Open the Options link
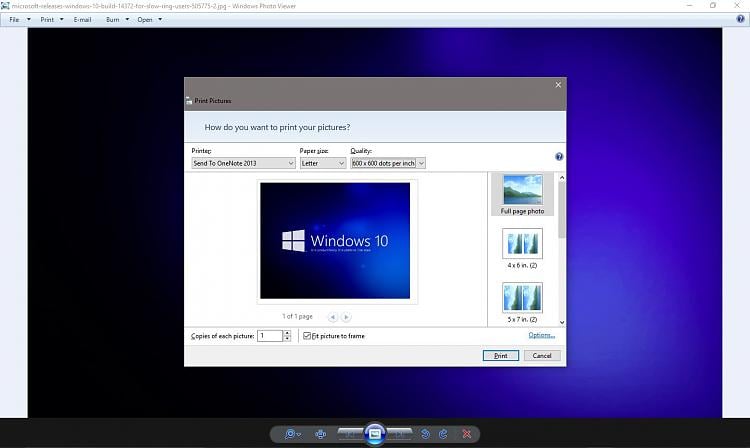This screenshot has width=750, height=448. [x=541, y=335]
